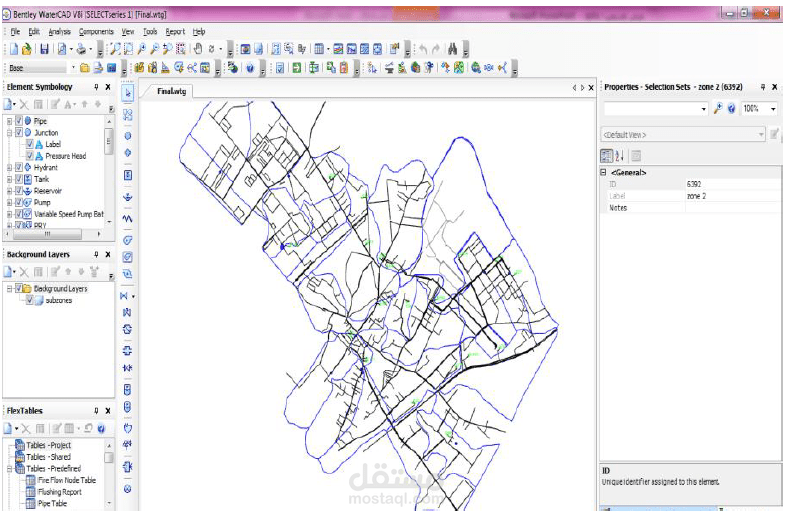
Task: Click the Scenarios folder icon beside Base
Action: (85, 68)
